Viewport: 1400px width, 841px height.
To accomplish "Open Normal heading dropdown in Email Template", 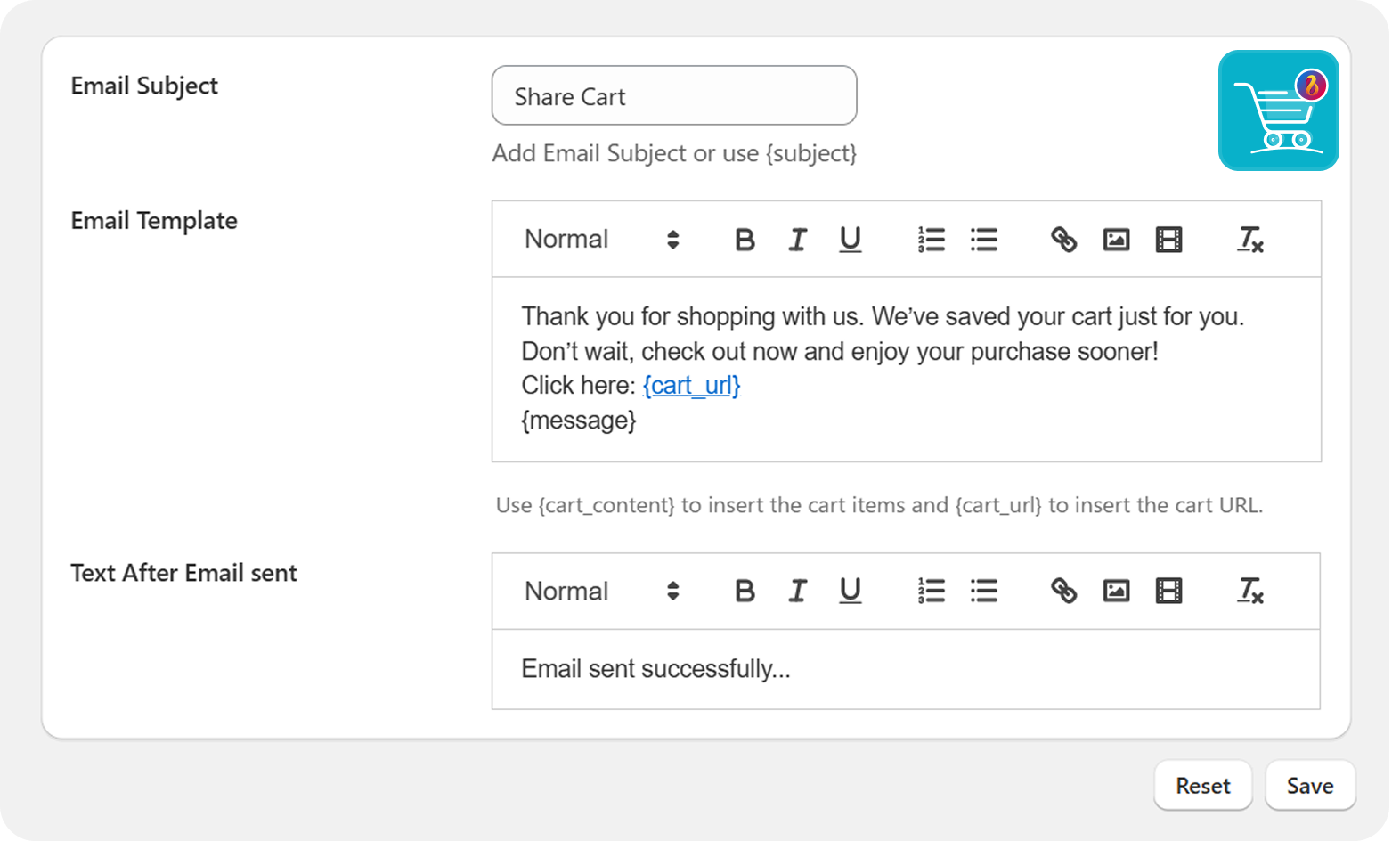I will 601,240.
